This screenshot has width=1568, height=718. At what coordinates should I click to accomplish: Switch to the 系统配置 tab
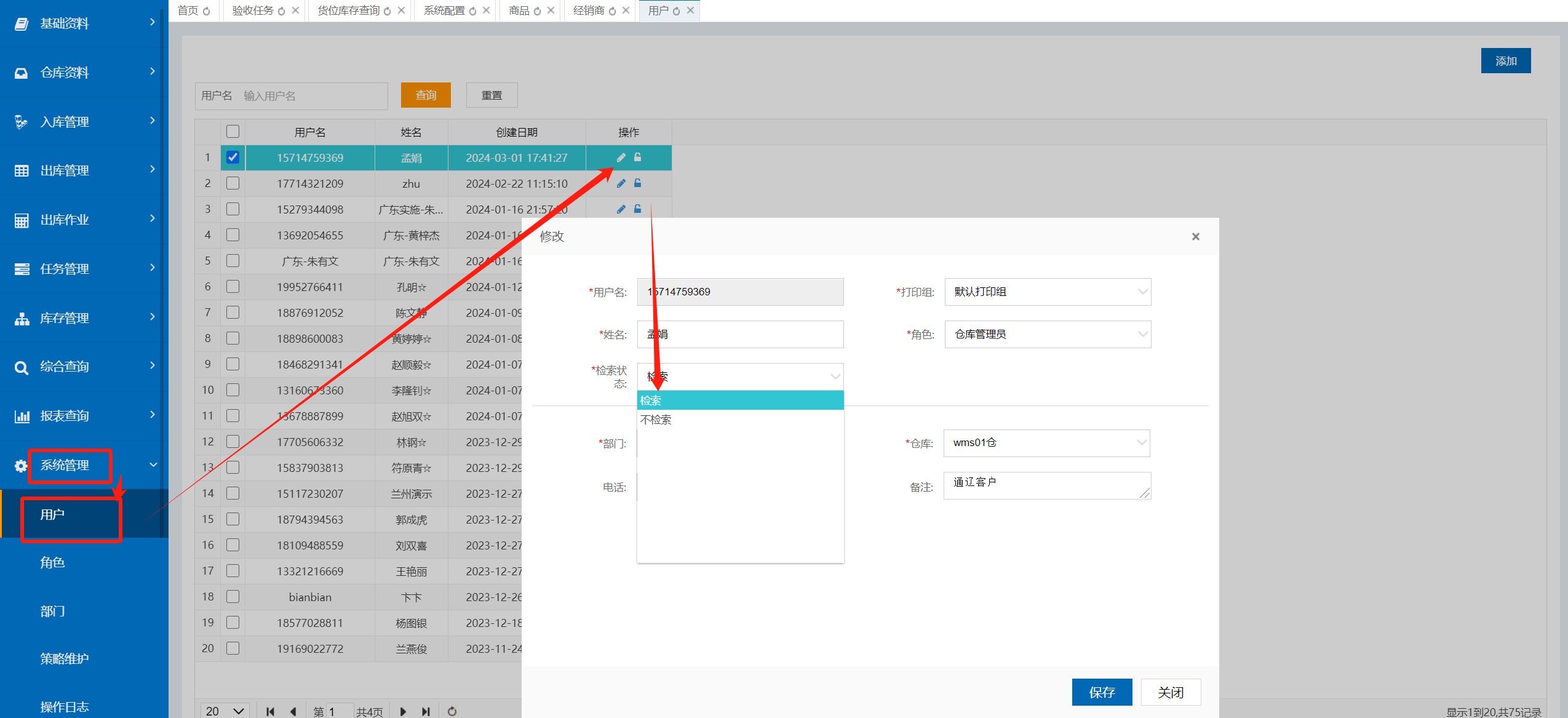tap(444, 10)
